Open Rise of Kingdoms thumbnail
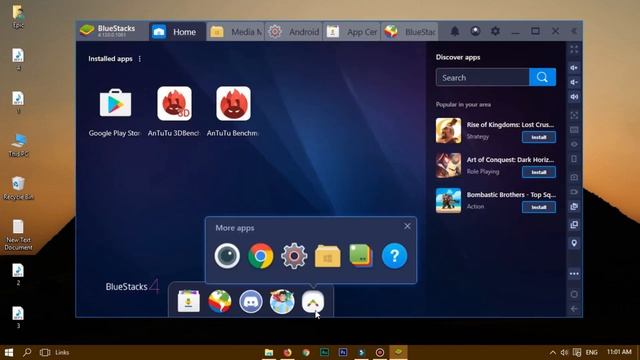Screen dimensions: 640x360 pos(448,131)
